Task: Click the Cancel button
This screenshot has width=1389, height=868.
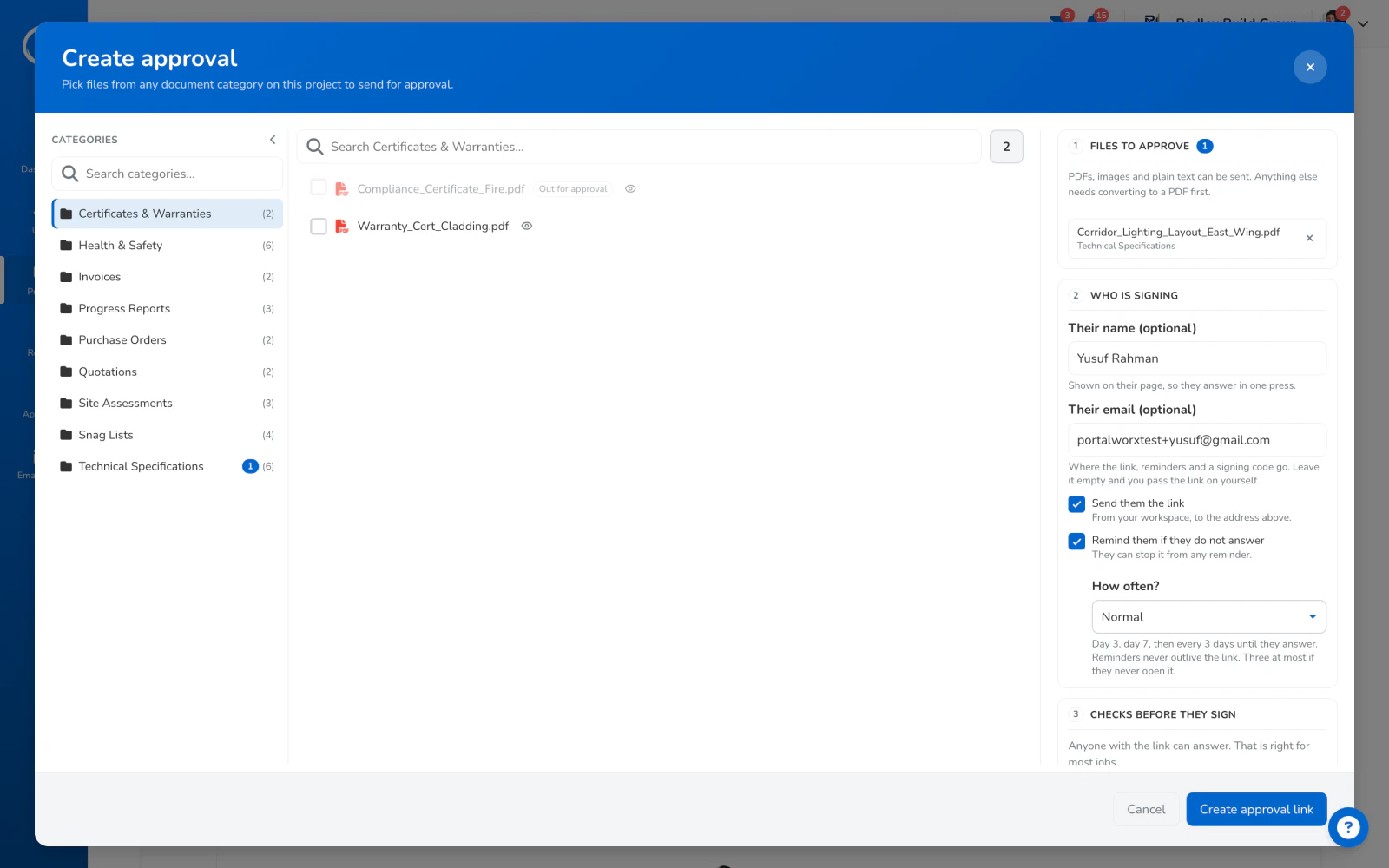Action: [x=1146, y=809]
